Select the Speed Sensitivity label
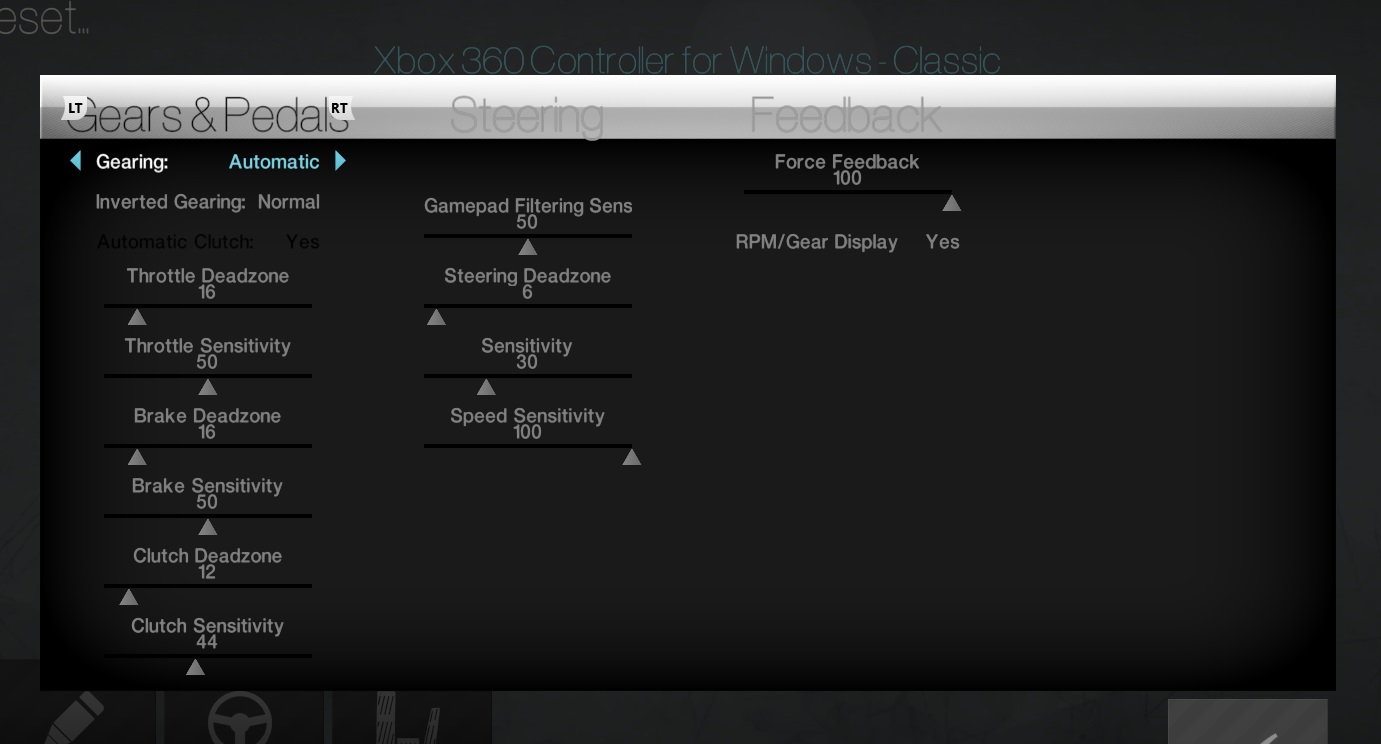The width and height of the screenshot is (1381, 744). (527, 416)
